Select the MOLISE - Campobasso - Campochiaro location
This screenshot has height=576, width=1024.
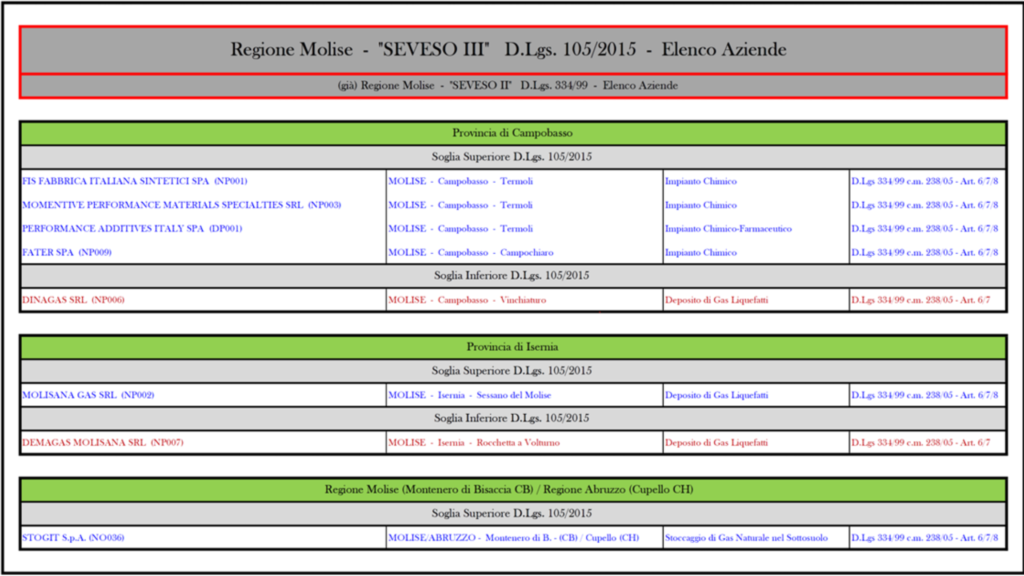tap(471, 253)
